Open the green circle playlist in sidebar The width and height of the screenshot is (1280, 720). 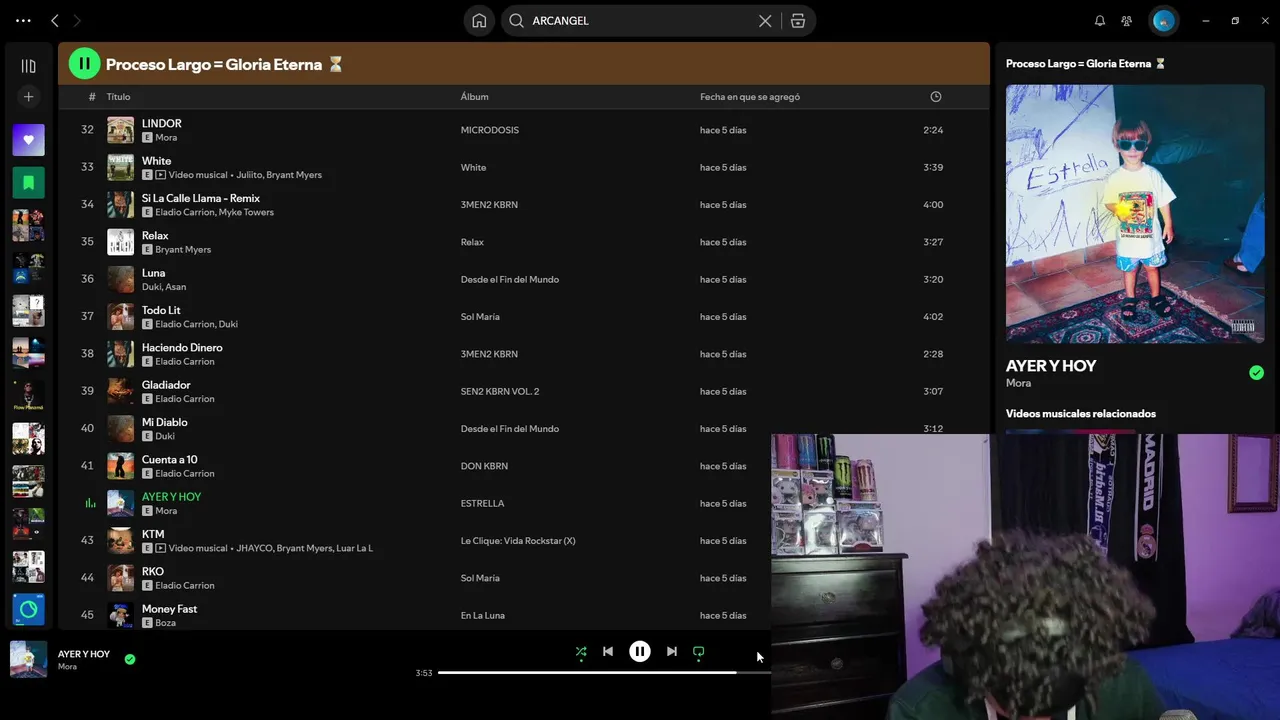(28, 609)
